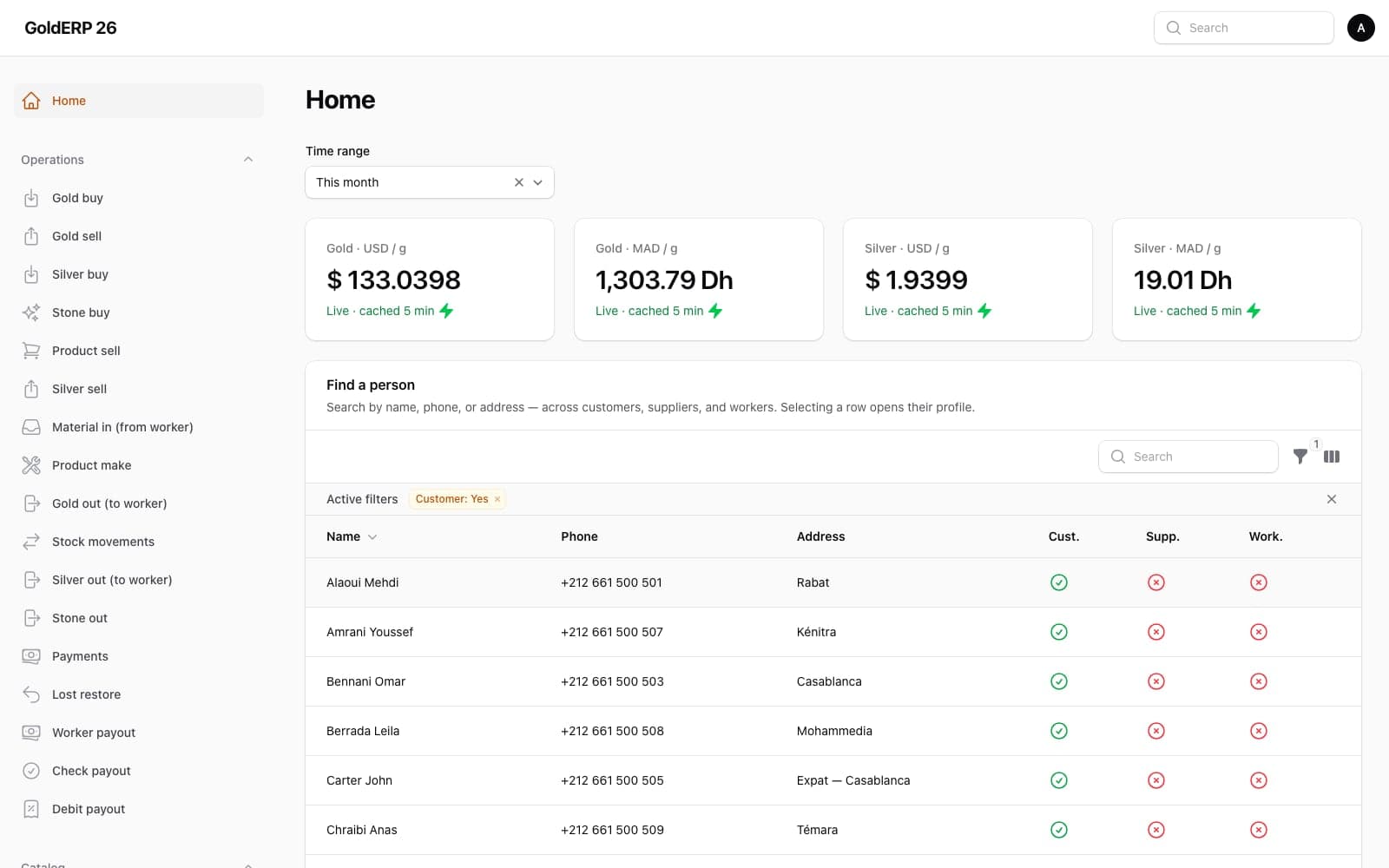Click the Stone buy sparkle icon
Screen dimensions: 1389x868
pos(31,312)
